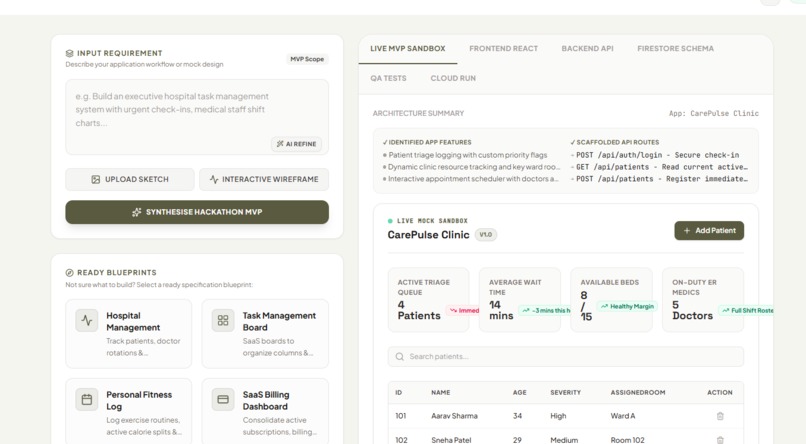The width and height of the screenshot is (806, 444).
Task: Click the Interactive Wireframe button
Action: coord(264,179)
